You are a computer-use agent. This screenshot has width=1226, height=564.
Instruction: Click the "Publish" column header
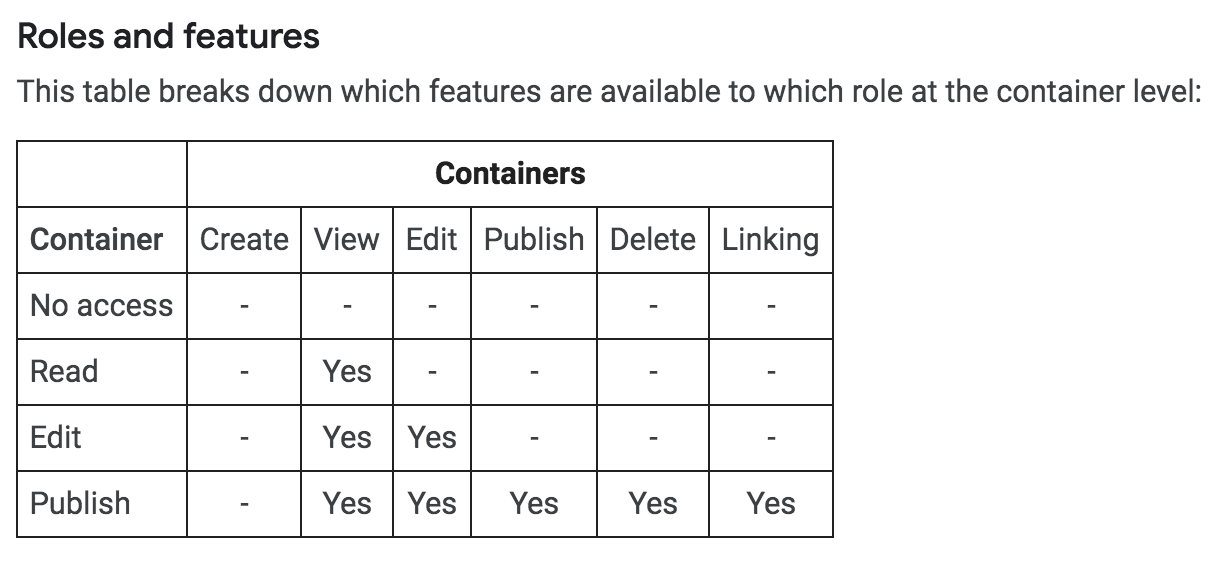[534, 240]
